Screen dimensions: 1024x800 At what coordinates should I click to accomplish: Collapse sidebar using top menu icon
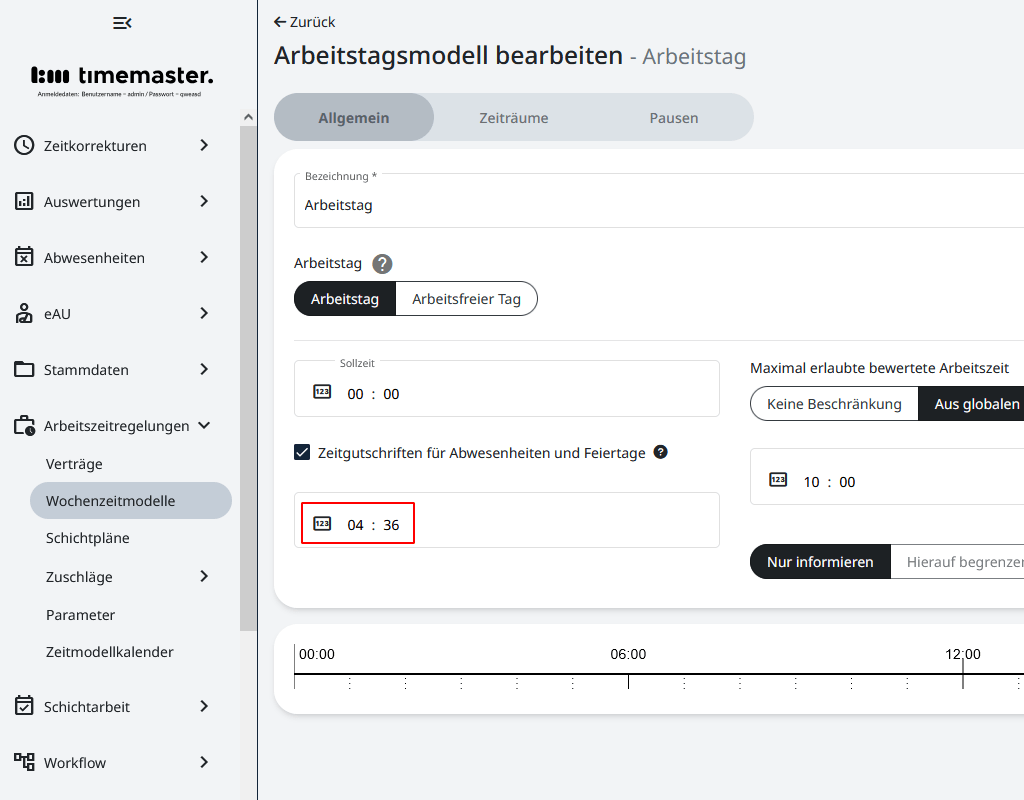122,23
